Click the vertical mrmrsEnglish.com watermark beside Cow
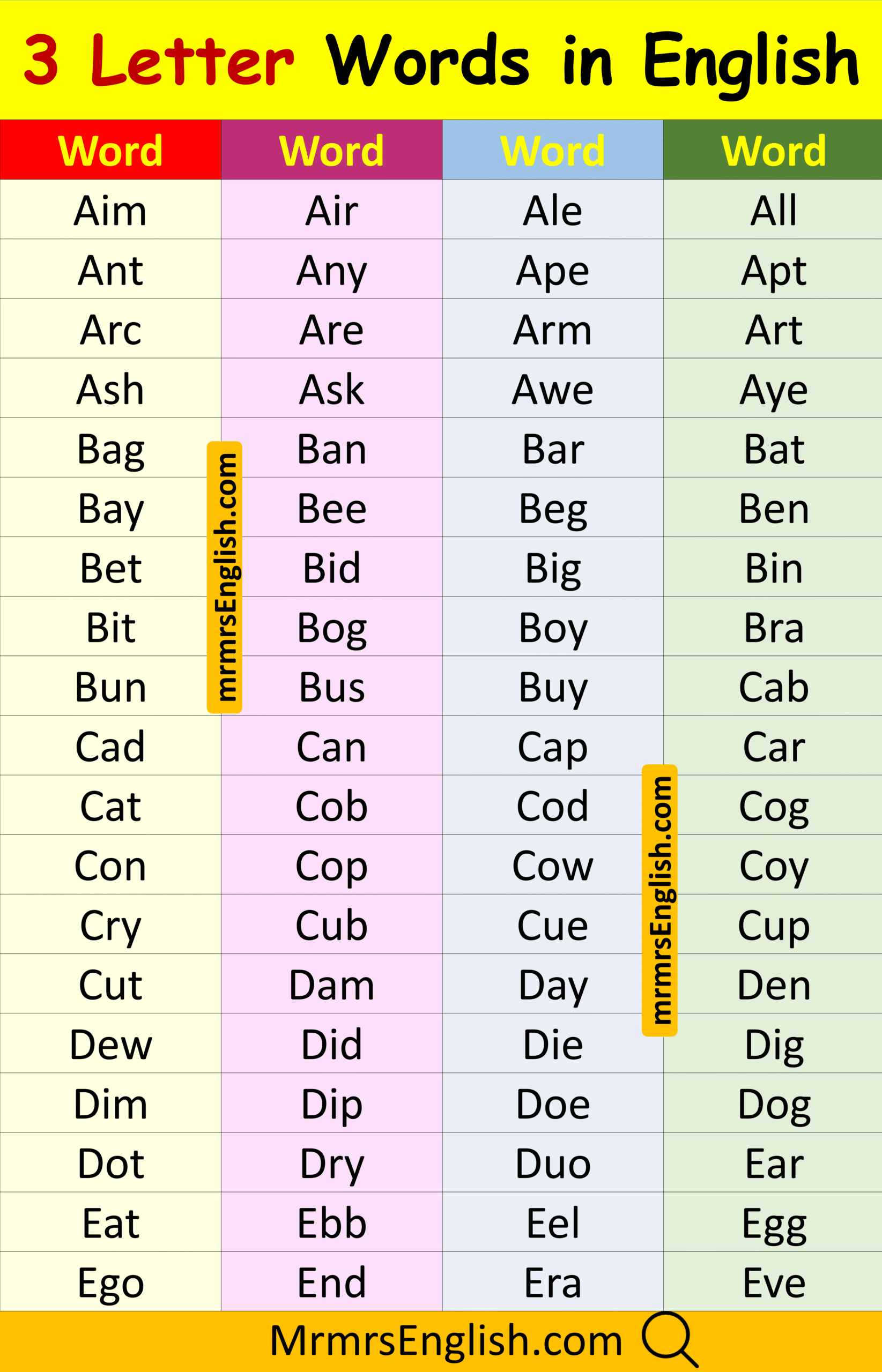 coord(660,900)
